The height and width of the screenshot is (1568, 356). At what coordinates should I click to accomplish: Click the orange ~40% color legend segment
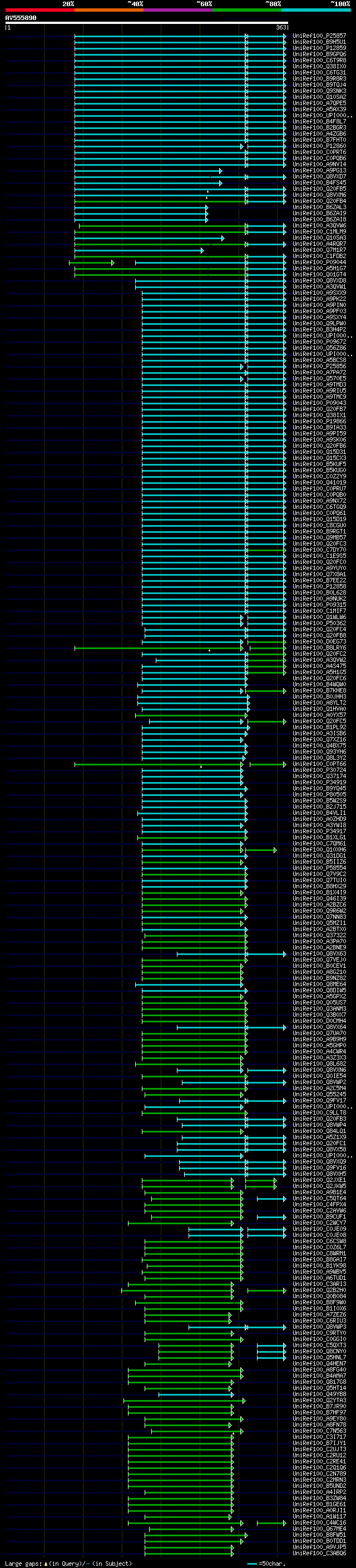tap(109, 10)
